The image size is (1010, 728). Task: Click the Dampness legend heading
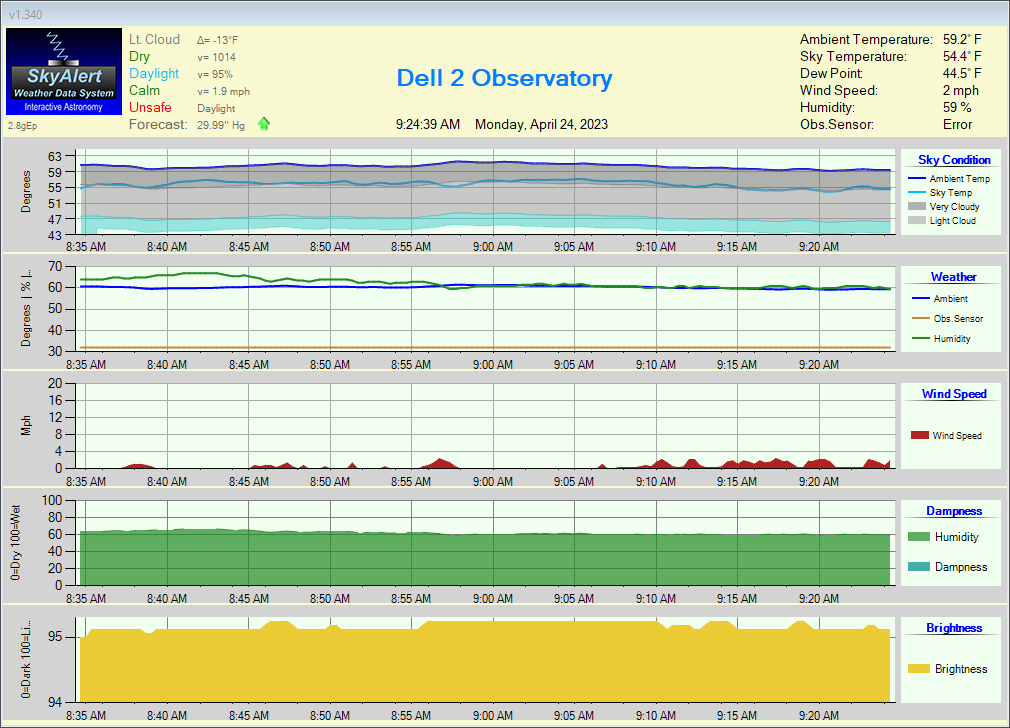pos(954,511)
